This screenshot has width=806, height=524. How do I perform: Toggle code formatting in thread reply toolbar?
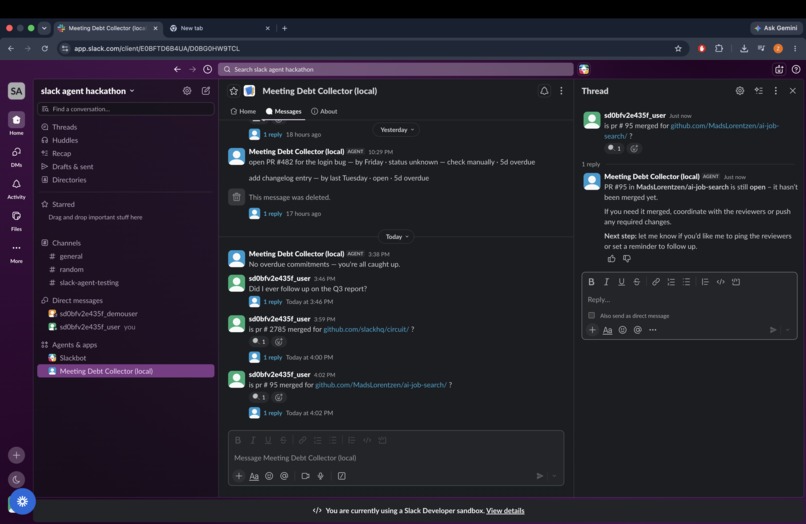[721, 282]
